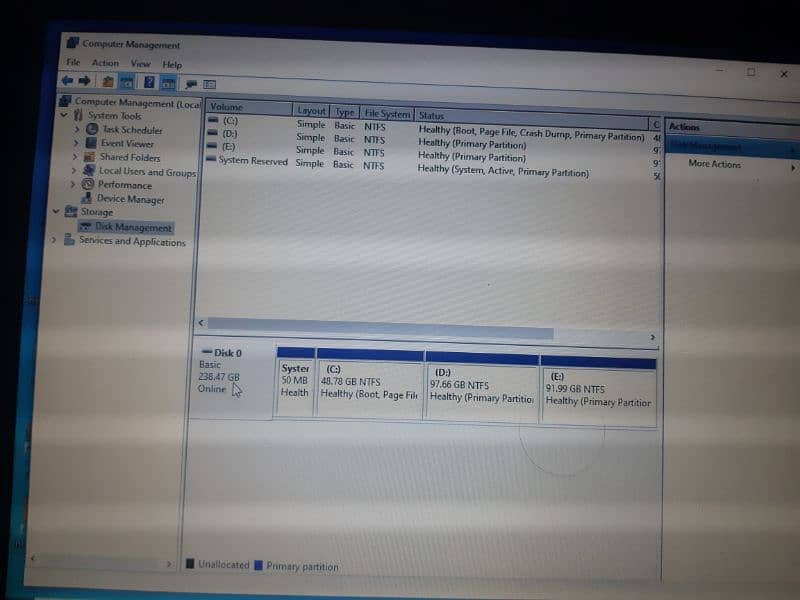800x600 pixels.
Task: Select Disk Management under Storage
Action: [133, 227]
